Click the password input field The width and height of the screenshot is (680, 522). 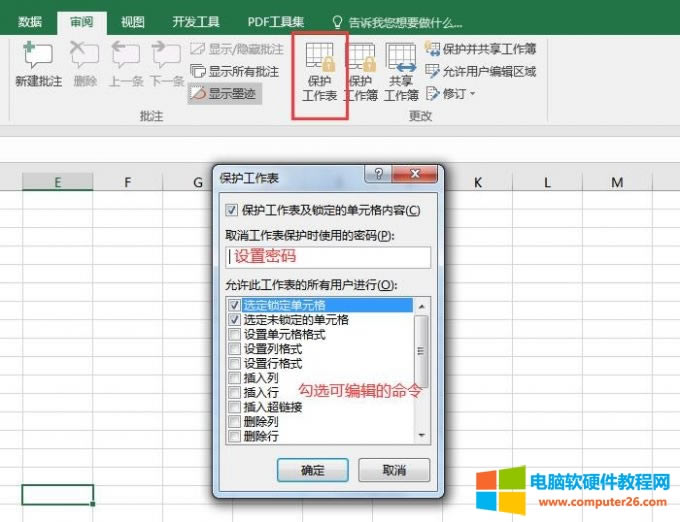tap(328, 257)
